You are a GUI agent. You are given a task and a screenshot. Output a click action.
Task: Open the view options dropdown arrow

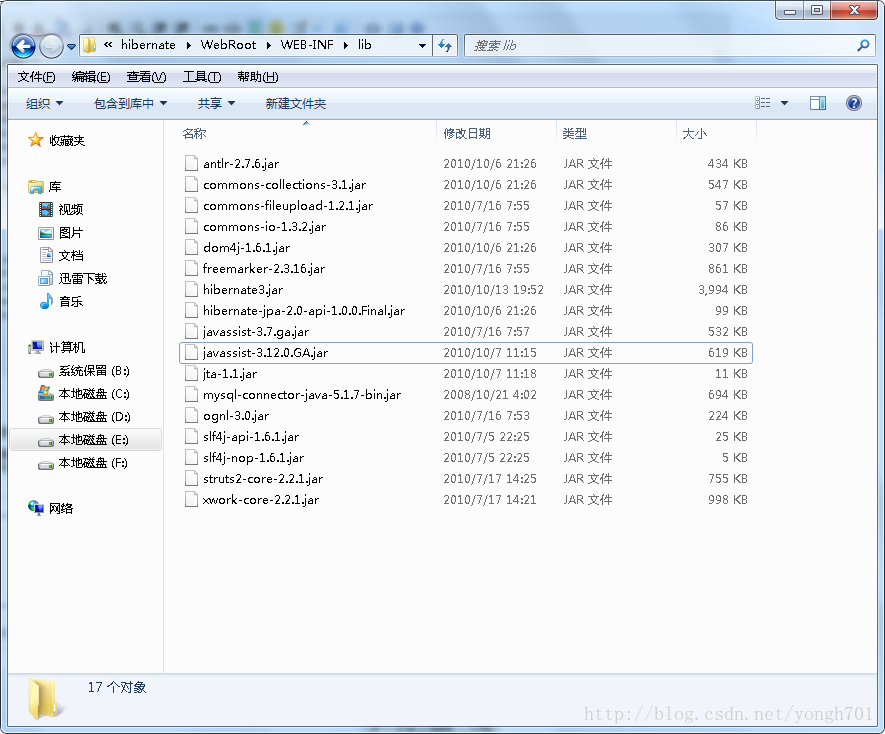click(x=784, y=103)
